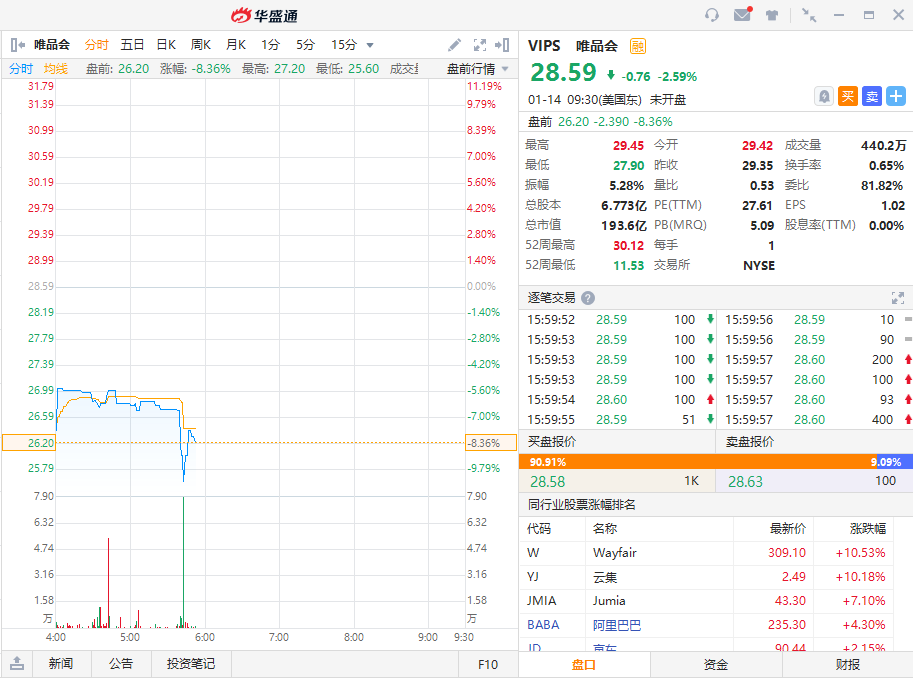The image size is (913, 678).
Task: Select the Wayfair row name
Action: click(x=615, y=553)
